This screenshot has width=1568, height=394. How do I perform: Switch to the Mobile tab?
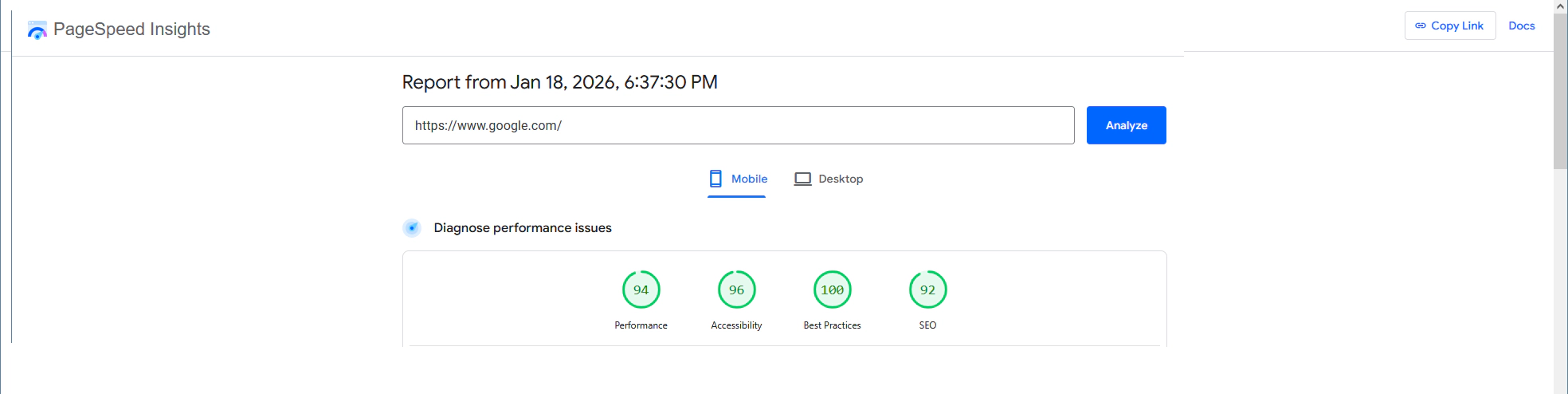pyautogui.click(x=737, y=179)
